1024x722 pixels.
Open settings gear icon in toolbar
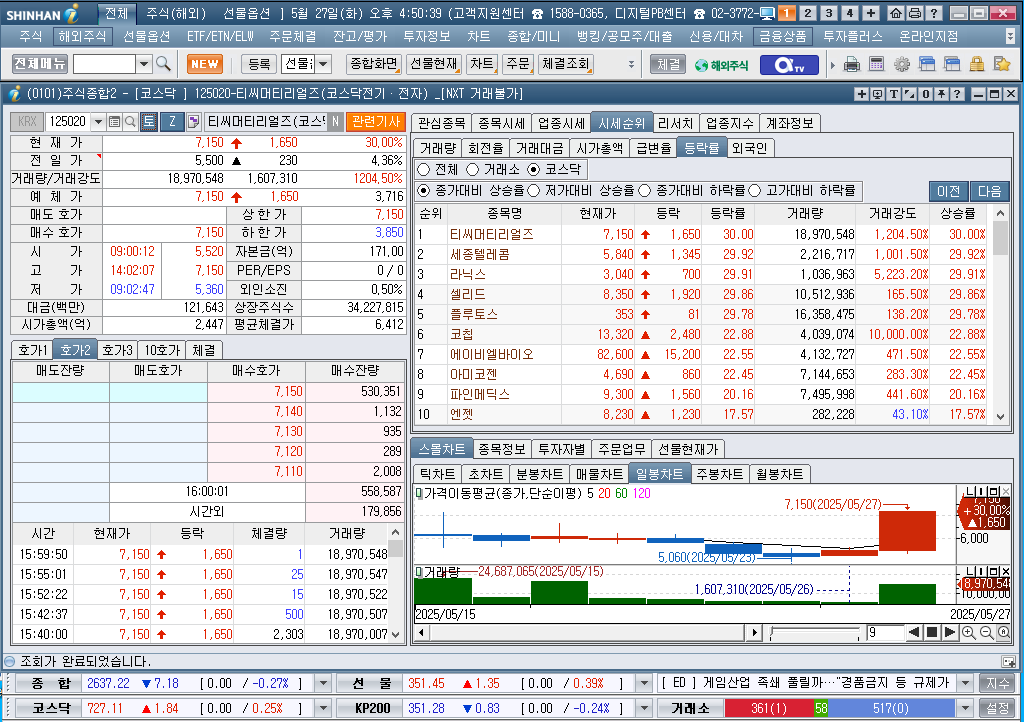coord(902,64)
